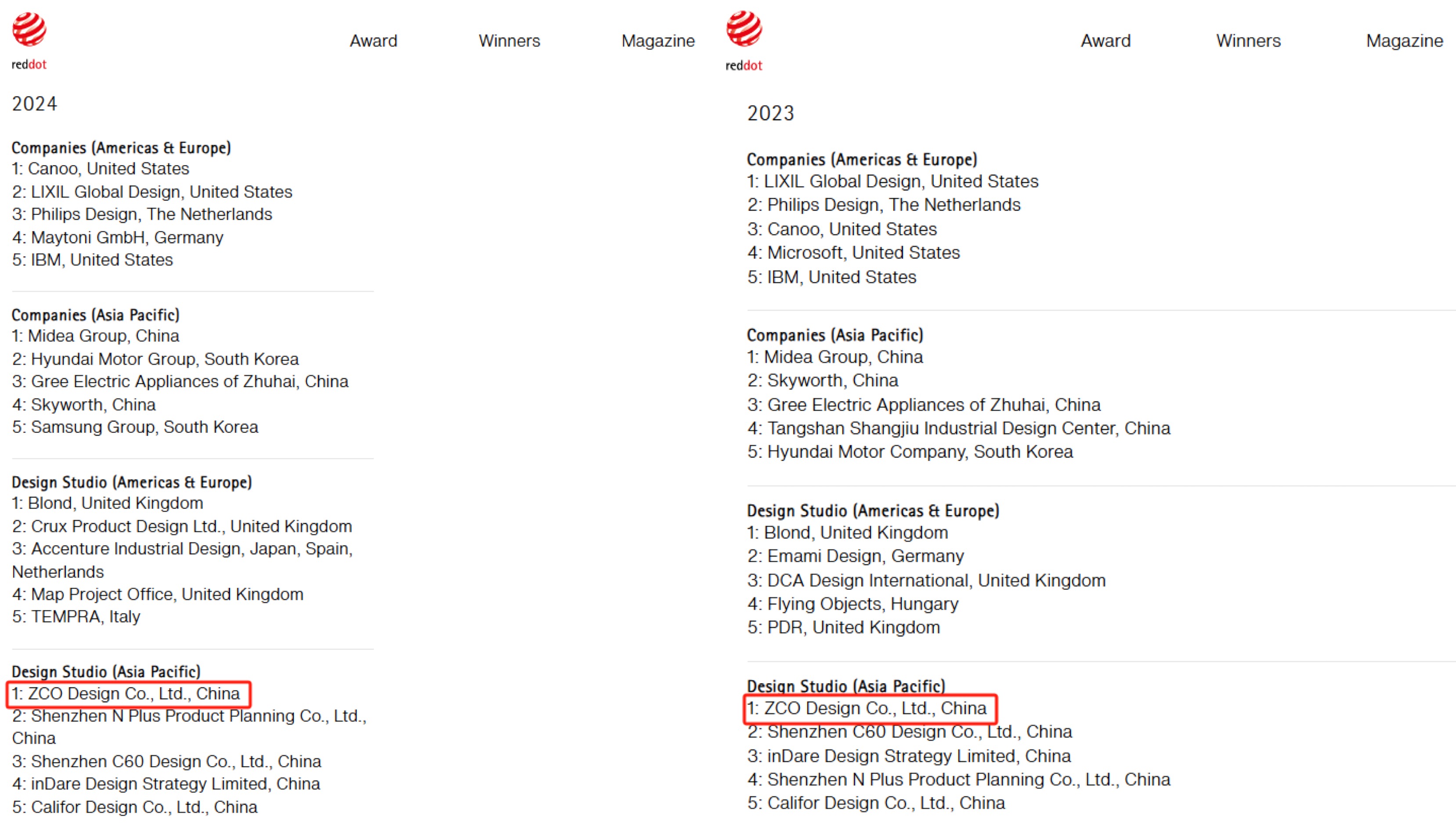Viewport: 1456px width, 826px height.
Task: Click the Red Dot logo on 2024 page
Action: click(x=29, y=41)
